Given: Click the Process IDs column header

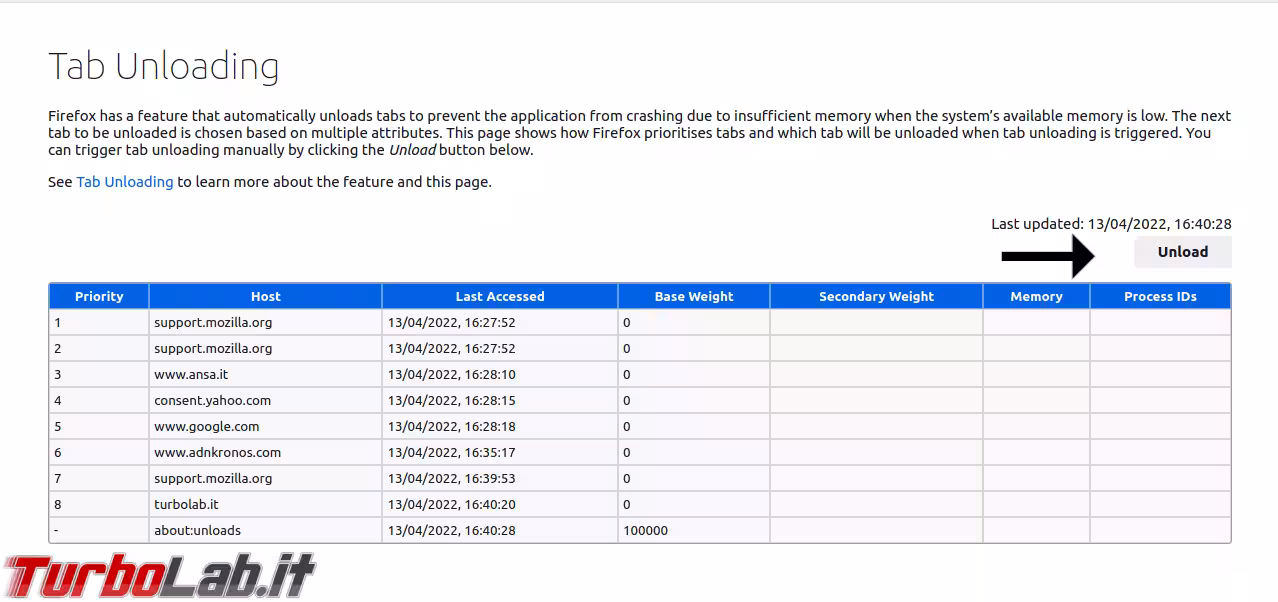Looking at the screenshot, I should coord(1159,296).
